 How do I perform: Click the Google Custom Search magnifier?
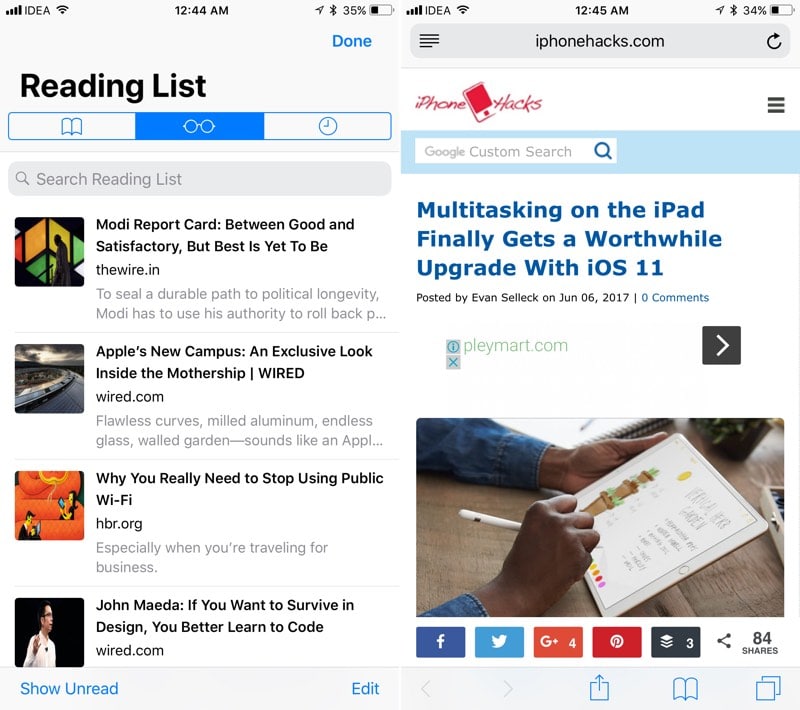[x=603, y=150]
